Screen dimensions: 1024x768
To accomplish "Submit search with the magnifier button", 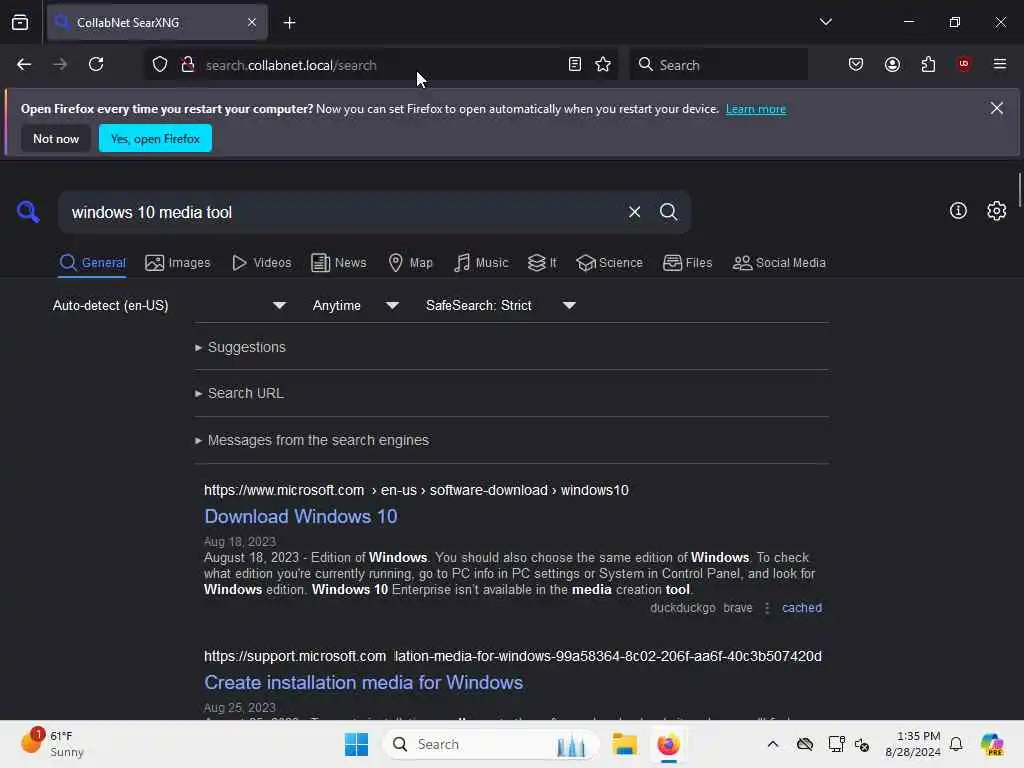I will 668,212.
